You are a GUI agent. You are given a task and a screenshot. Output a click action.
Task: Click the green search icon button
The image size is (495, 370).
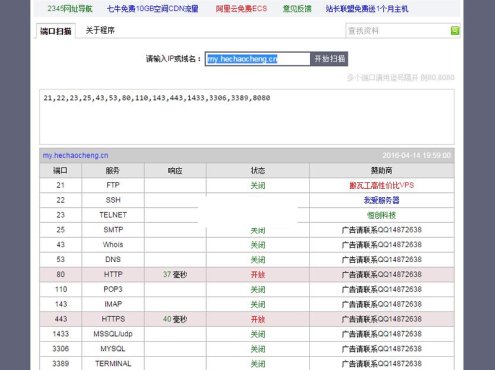tap(455, 31)
